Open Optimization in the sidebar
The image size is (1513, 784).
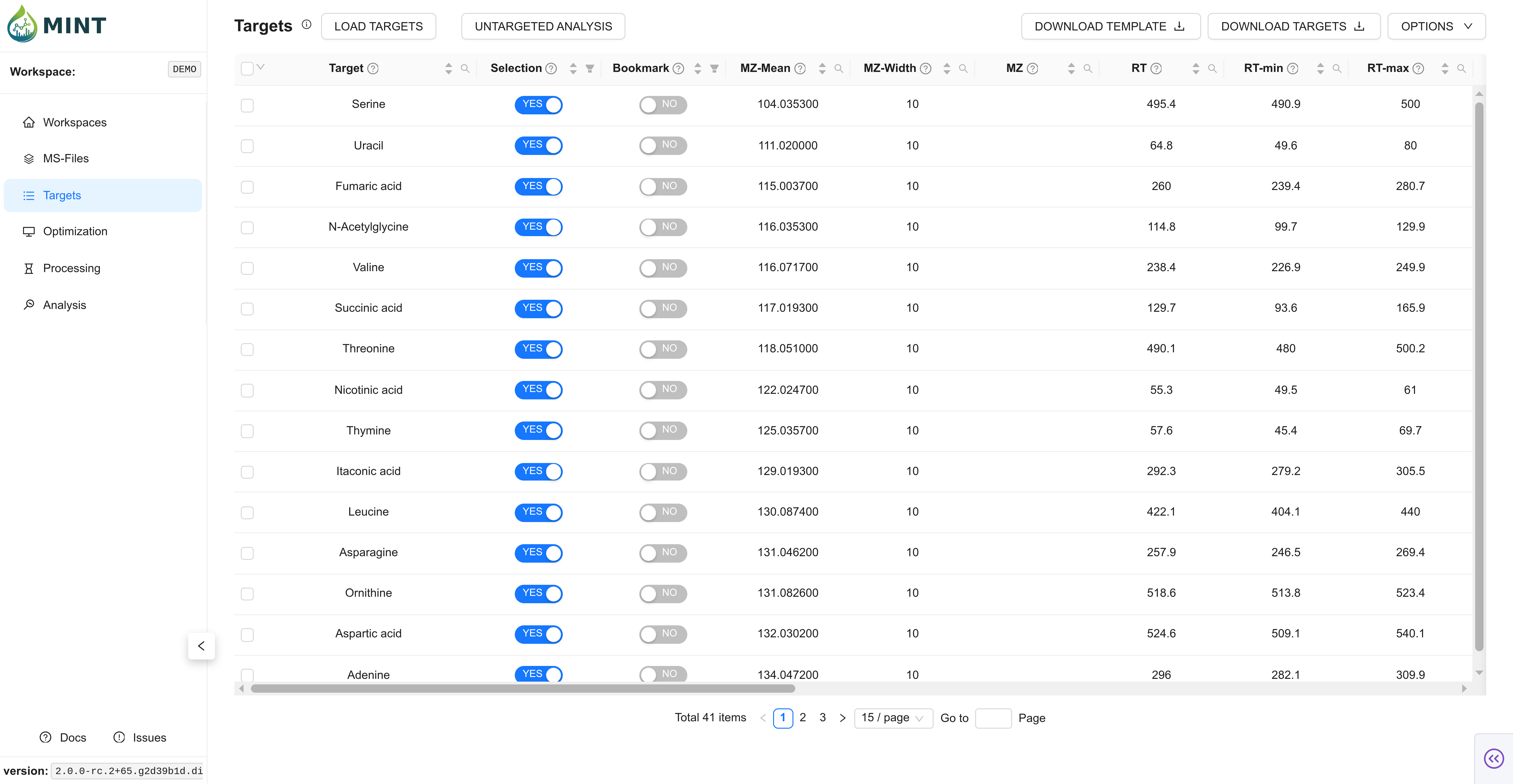pos(75,231)
